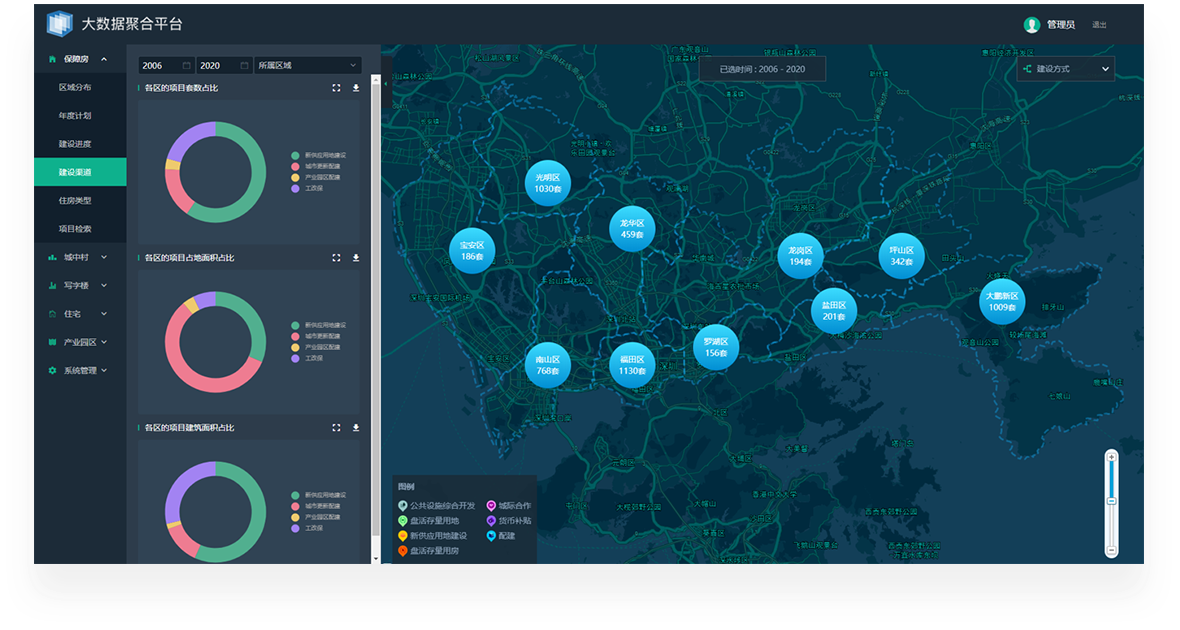Click the 新供应用地建设 yellow legend pin
The image size is (1180, 630).
pyautogui.click(x=403, y=536)
